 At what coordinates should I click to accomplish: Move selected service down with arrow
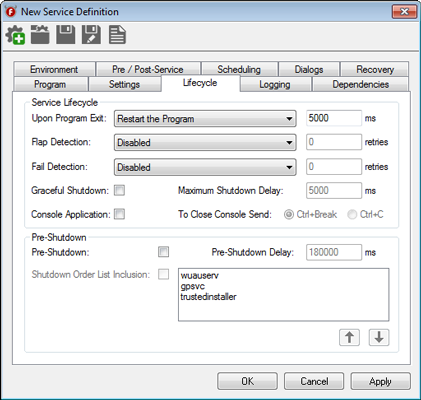[379, 337]
